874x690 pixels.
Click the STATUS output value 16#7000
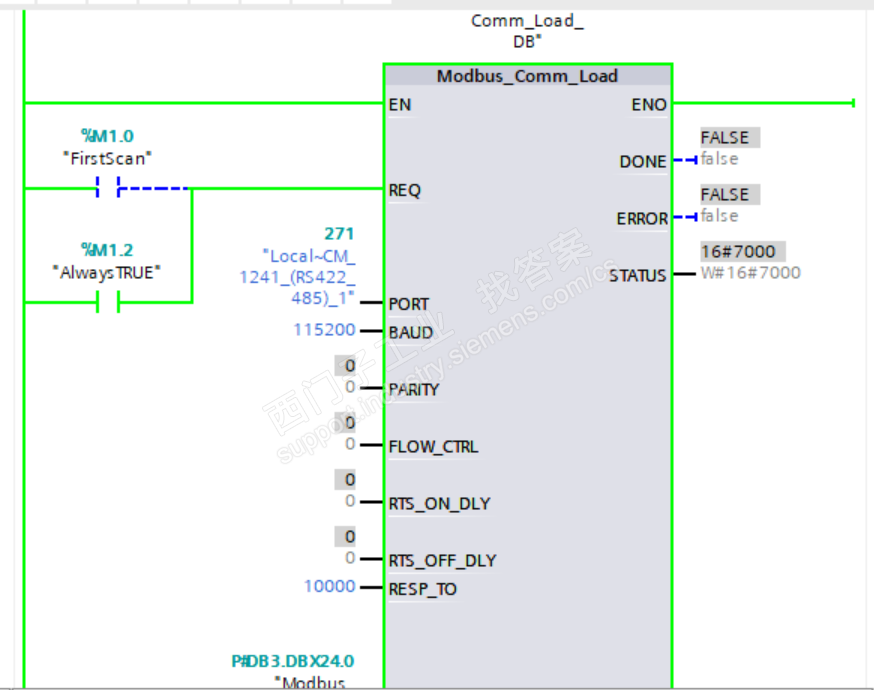[x=738, y=251]
